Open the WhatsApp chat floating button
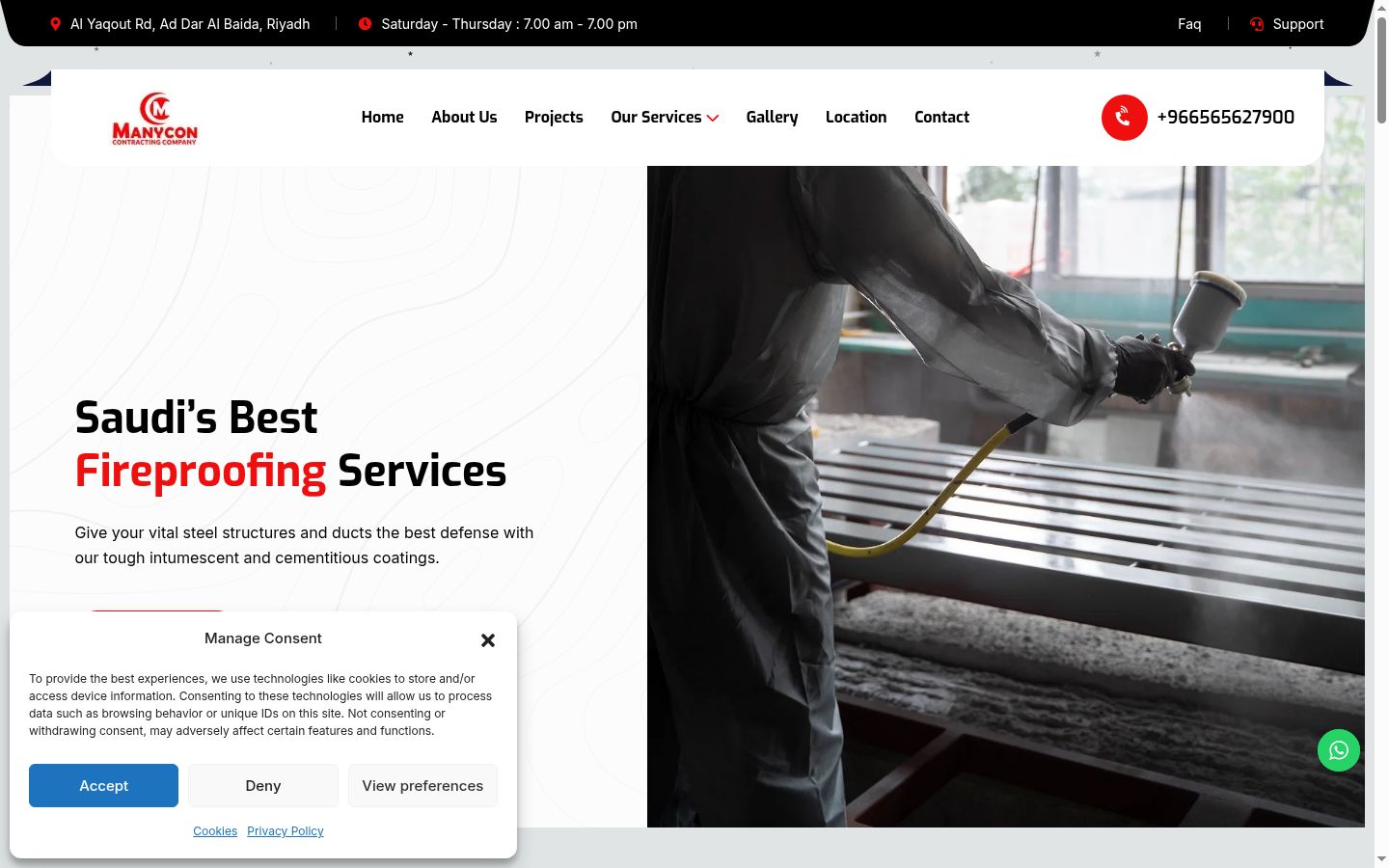This screenshot has width=1389, height=868. click(x=1339, y=750)
